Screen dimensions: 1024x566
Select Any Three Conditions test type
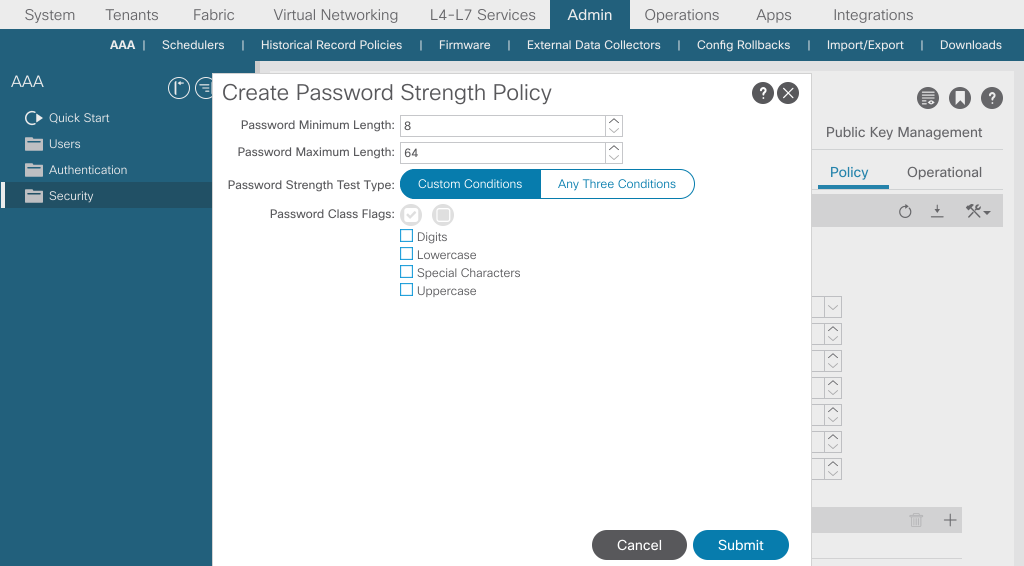[x=617, y=184]
